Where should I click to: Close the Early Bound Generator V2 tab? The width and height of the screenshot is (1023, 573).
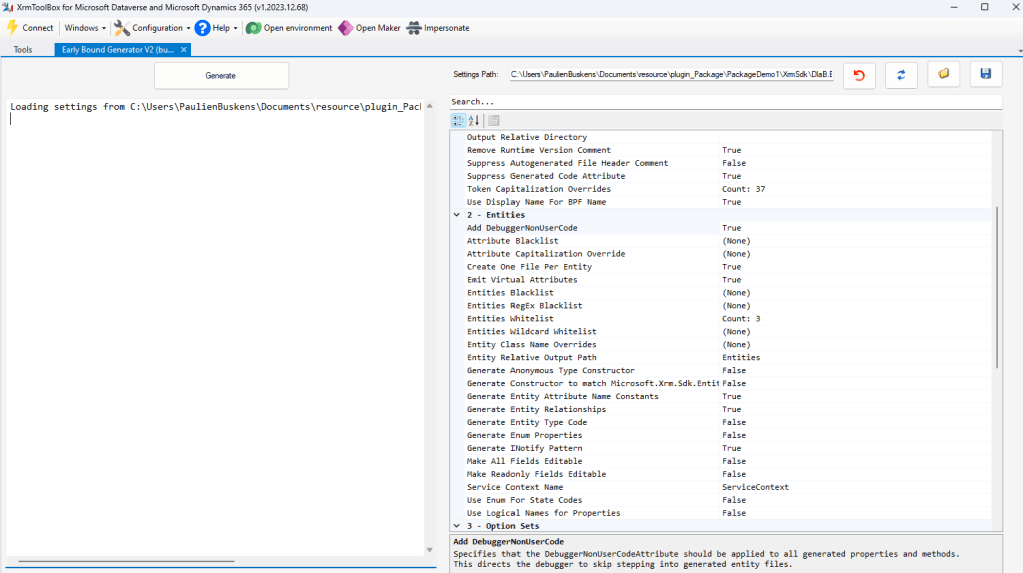click(183, 49)
